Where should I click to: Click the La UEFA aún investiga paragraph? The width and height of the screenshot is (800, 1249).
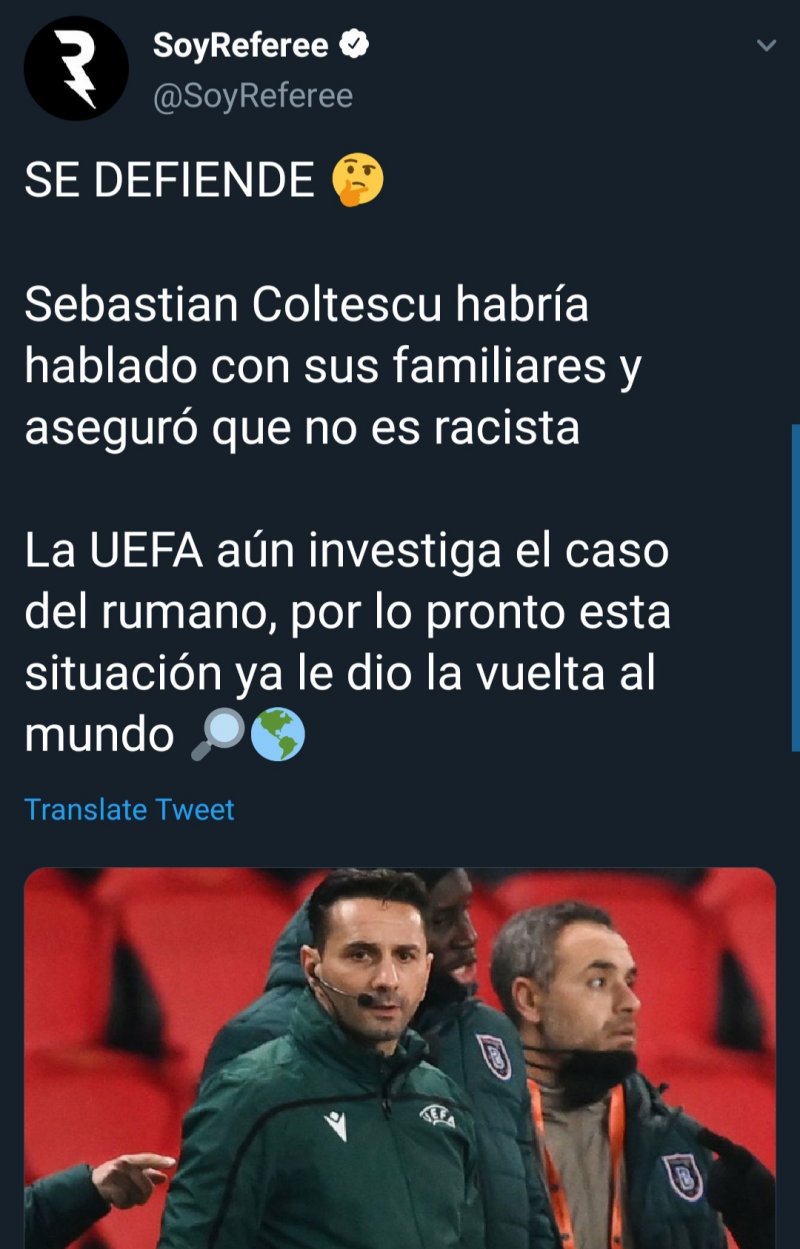[x=347, y=643]
